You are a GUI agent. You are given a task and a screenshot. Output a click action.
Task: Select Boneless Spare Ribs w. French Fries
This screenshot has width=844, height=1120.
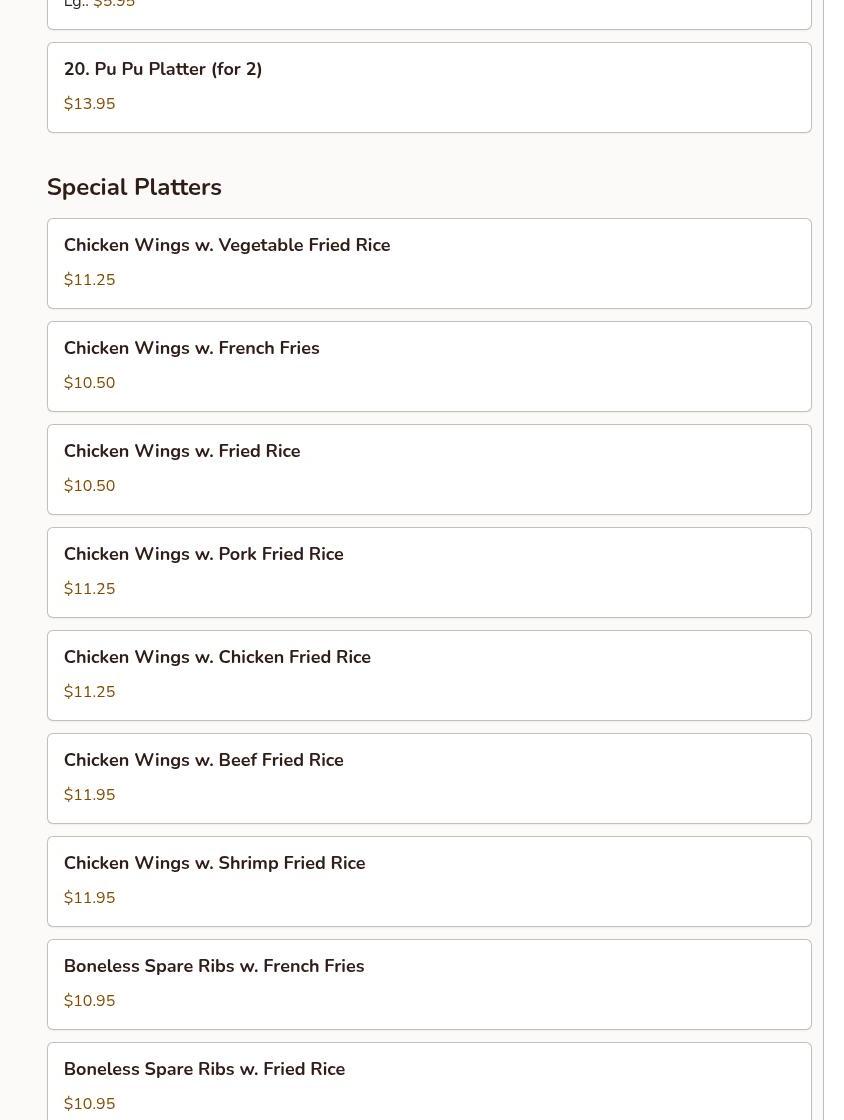(214, 967)
